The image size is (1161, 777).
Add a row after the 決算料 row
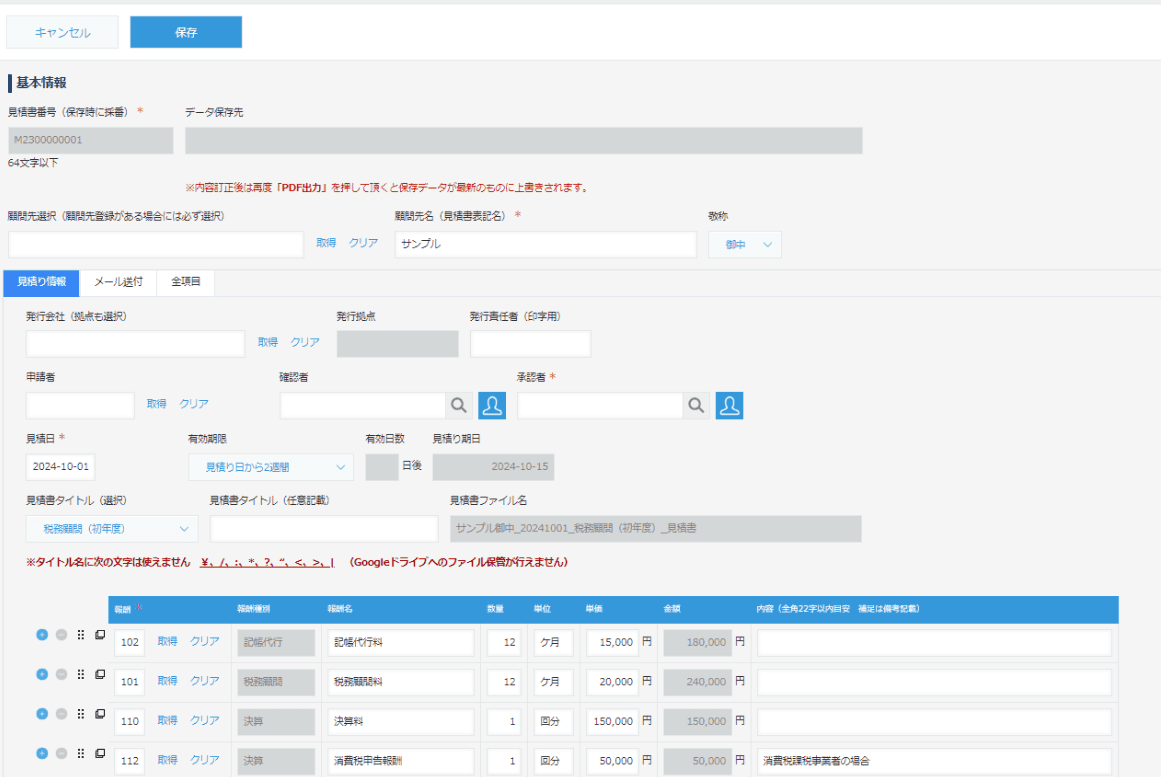click(42, 714)
